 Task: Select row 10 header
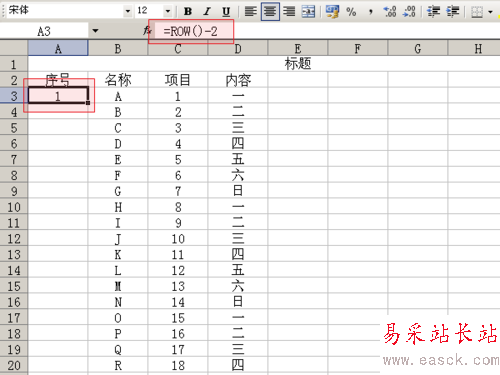tap(14, 207)
